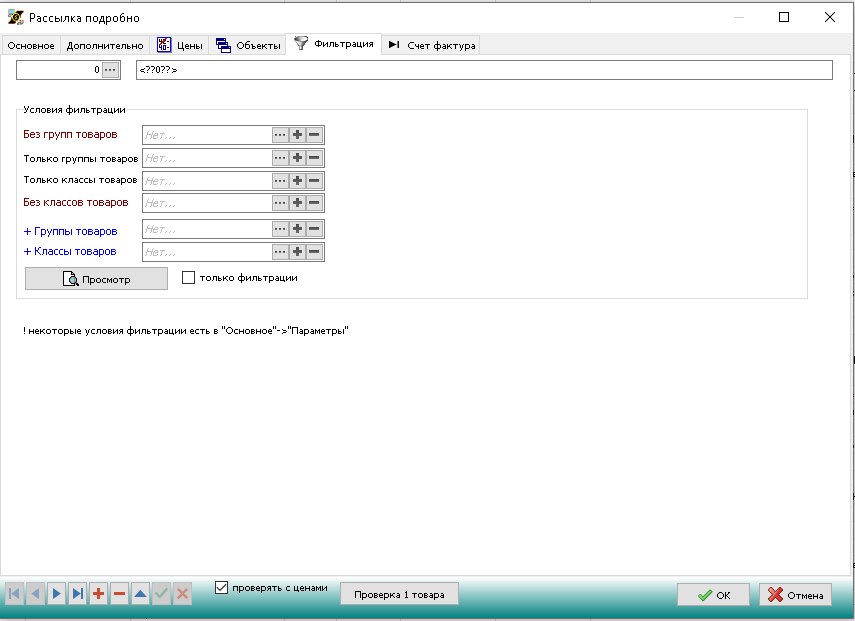Delete record with red minus icon

click(x=119, y=594)
